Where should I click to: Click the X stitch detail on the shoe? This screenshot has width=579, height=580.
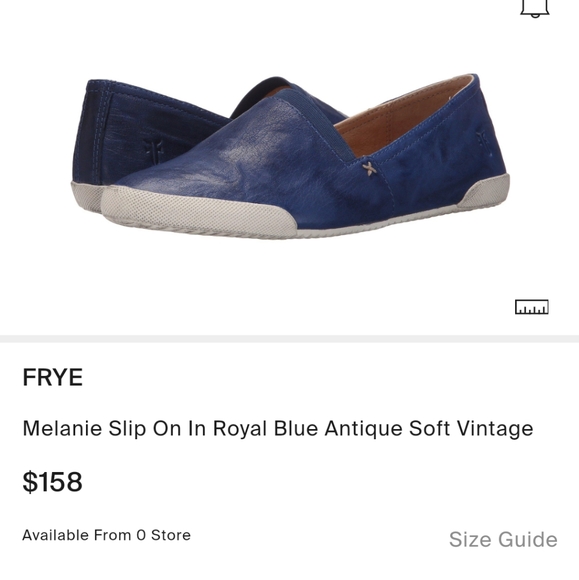(369, 168)
